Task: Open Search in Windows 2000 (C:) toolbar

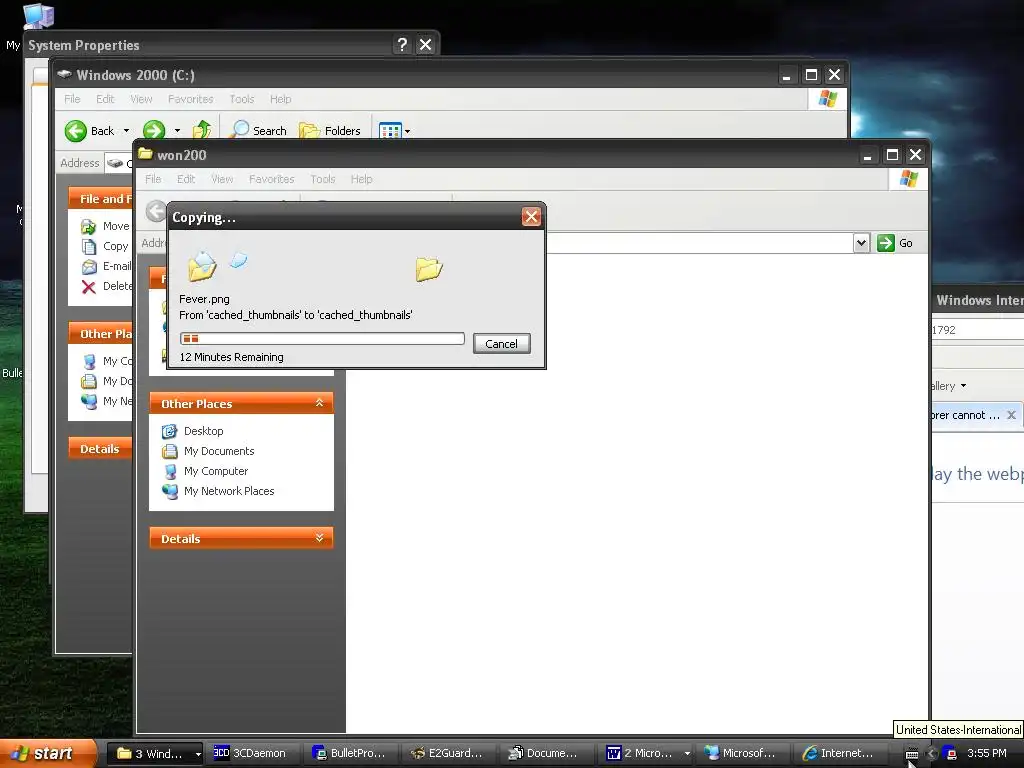Action: click(259, 131)
